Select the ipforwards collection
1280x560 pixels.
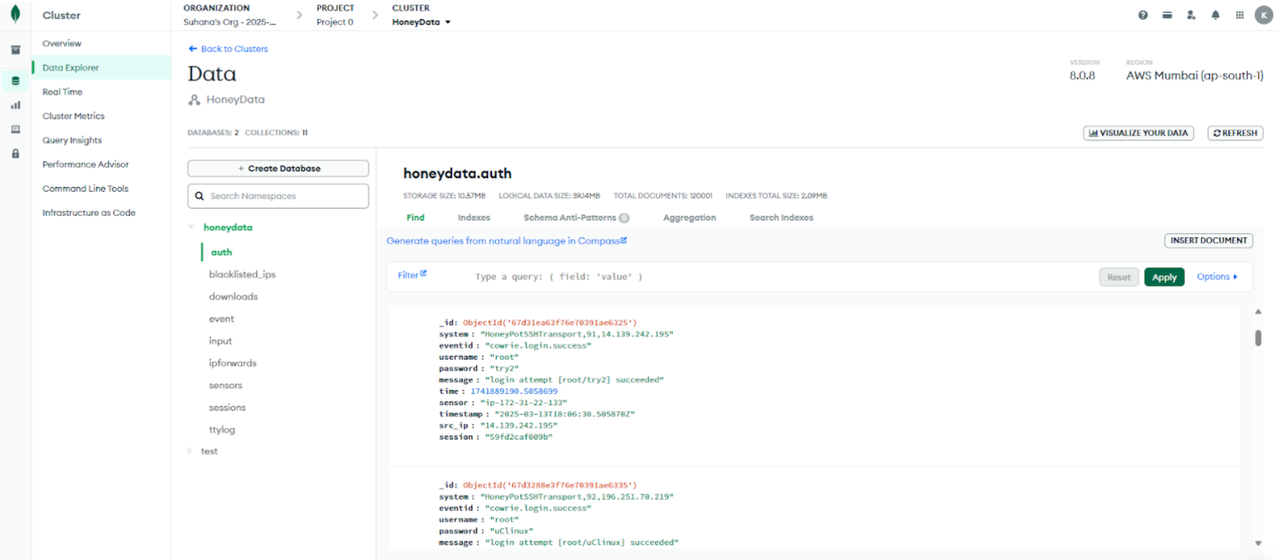(232, 363)
